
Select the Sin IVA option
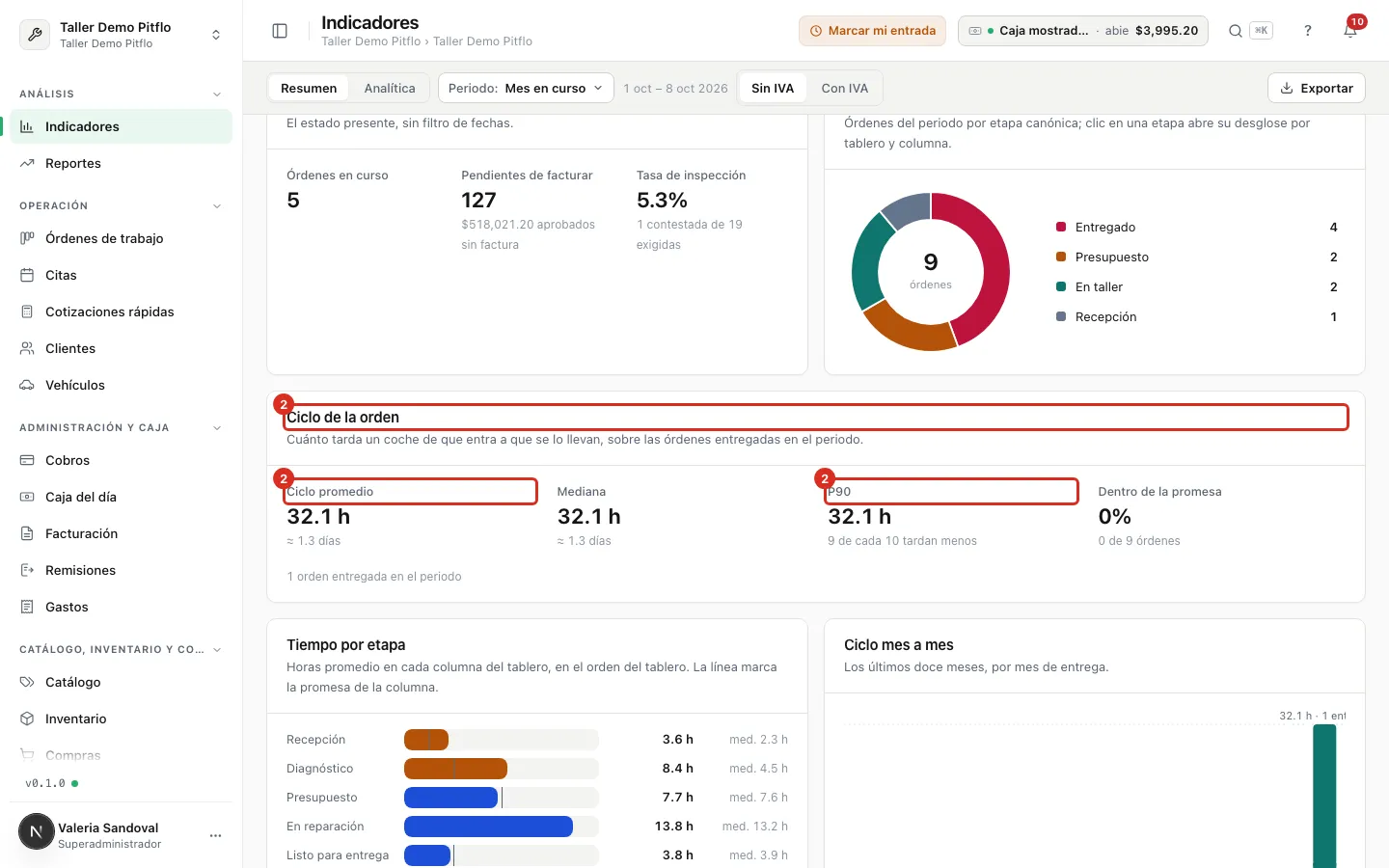[773, 88]
